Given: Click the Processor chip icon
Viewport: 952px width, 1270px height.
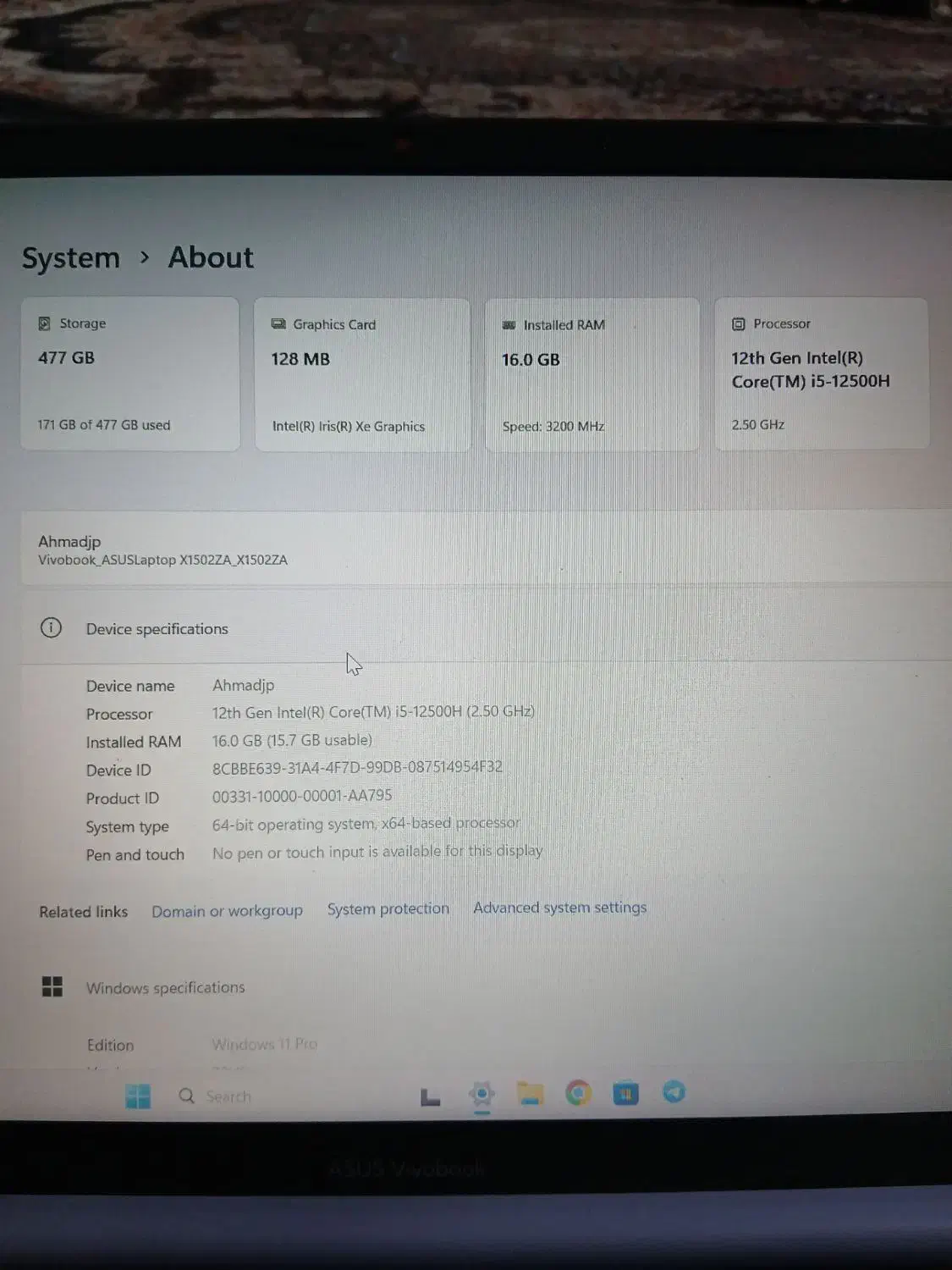Looking at the screenshot, I should [735, 323].
